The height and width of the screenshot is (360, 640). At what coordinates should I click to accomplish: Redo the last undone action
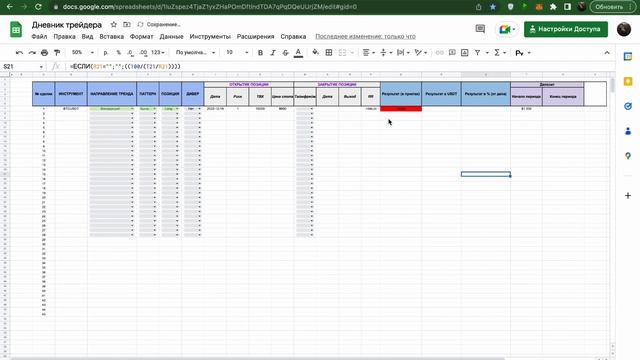(32, 53)
